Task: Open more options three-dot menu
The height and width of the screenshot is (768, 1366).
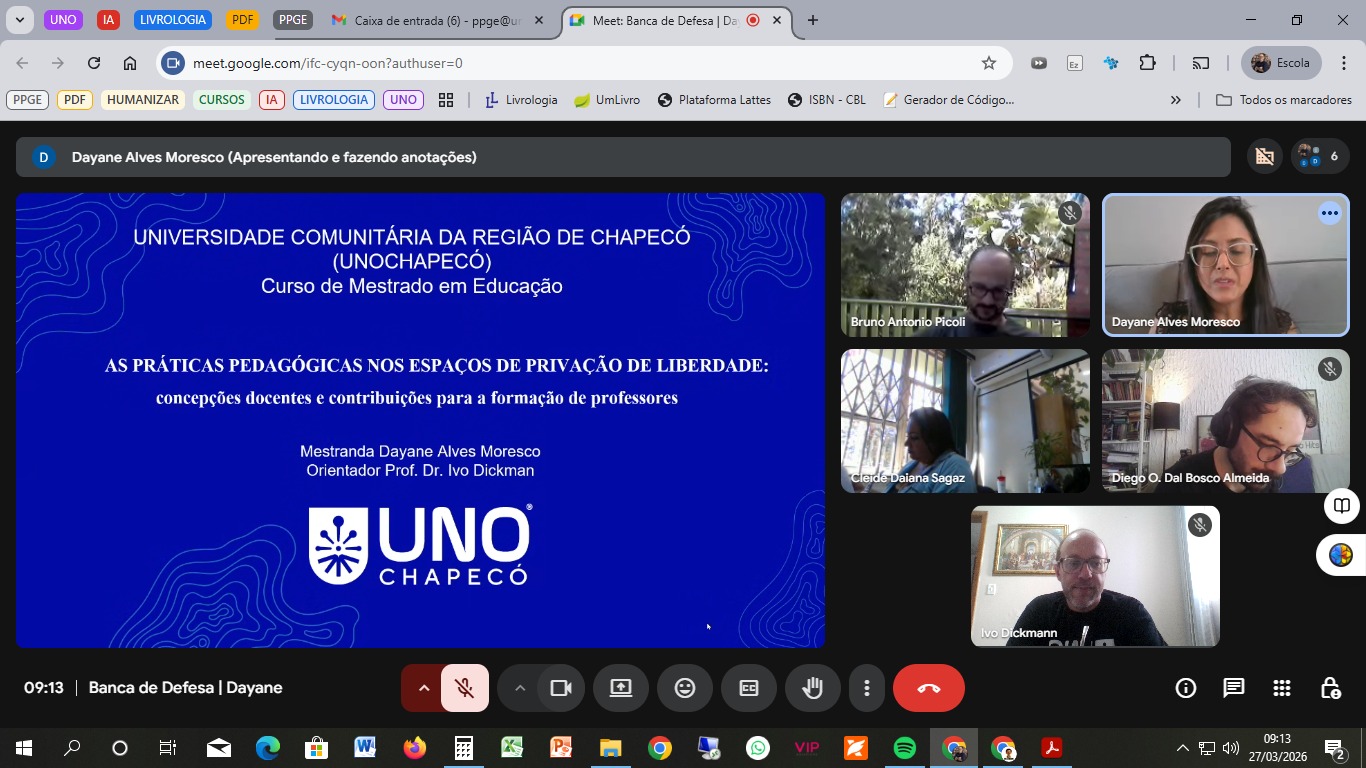Action: tap(867, 688)
